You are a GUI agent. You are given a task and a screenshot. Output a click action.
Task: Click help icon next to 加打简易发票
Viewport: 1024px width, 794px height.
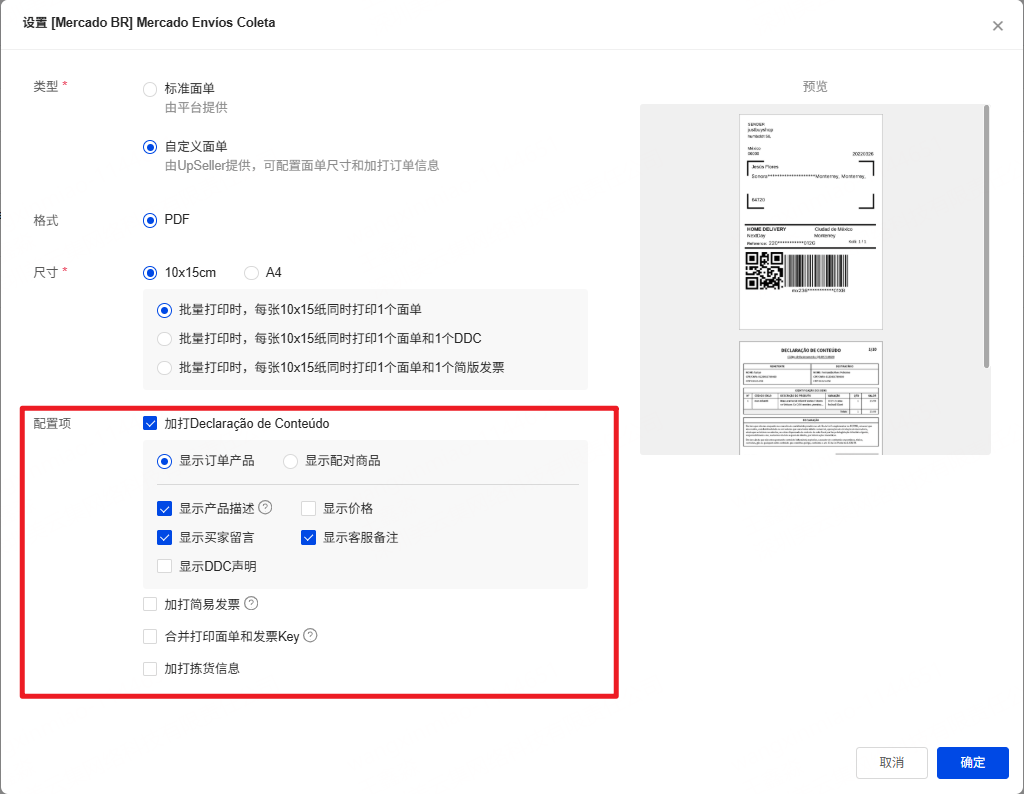[251, 604]
